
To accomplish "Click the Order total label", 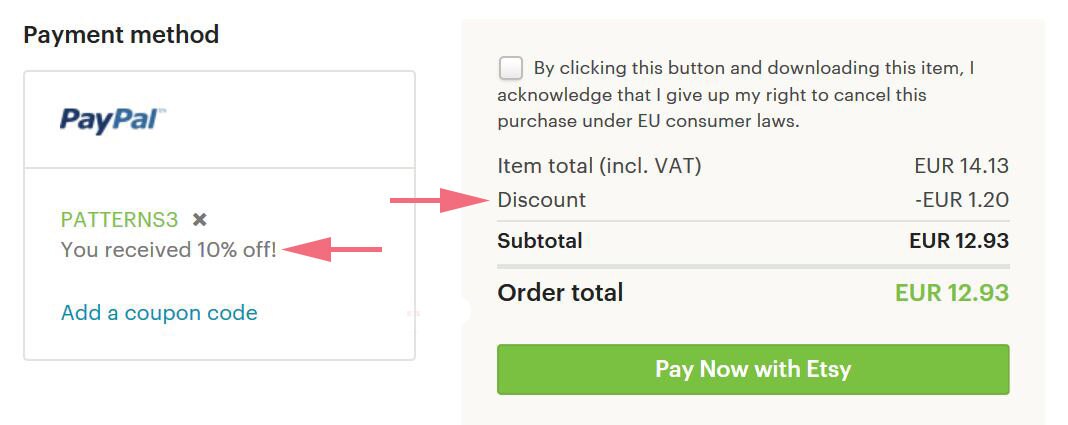I will point(561,293).
